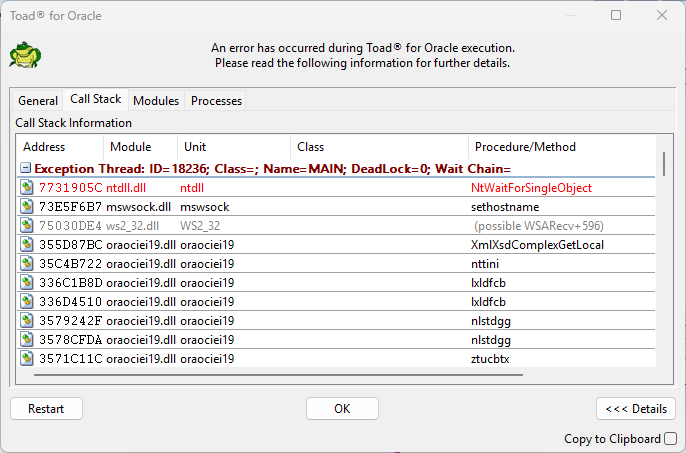The image size is (686, 453).
Task: Click the row icon for address 3579242F
Action: click(x=27, y=320)
